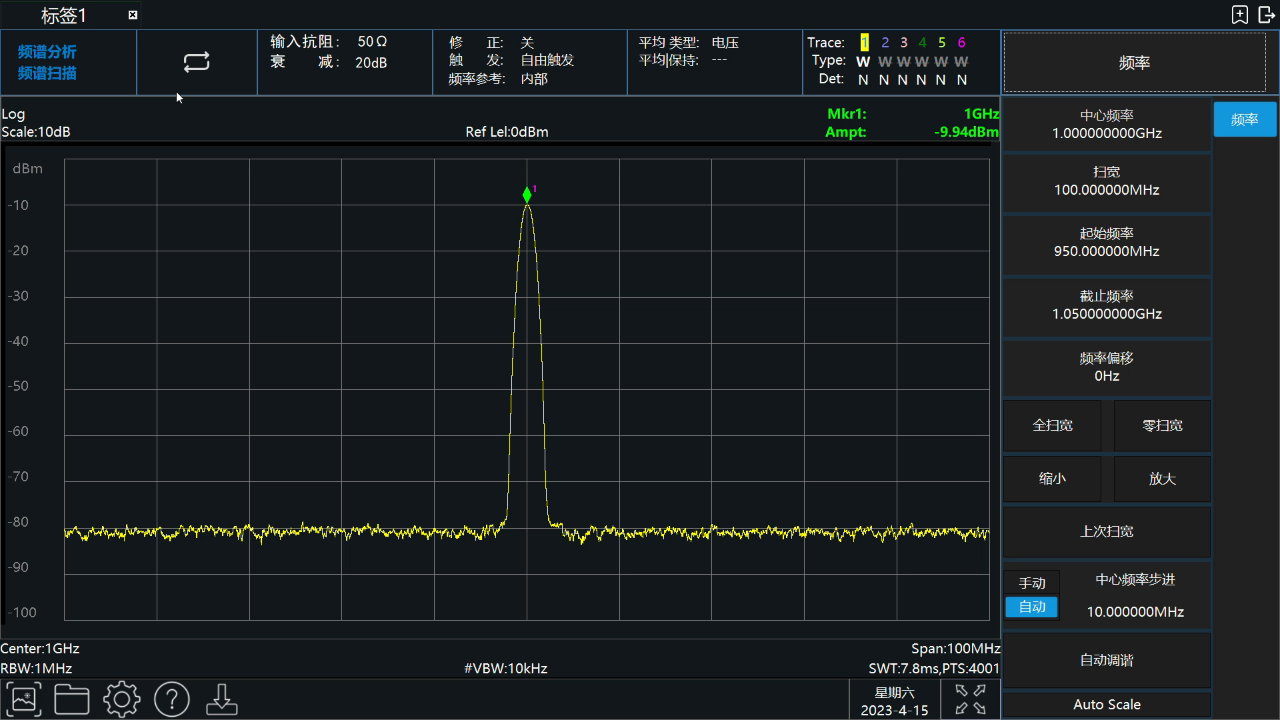The image size is (1280, 720).
Task: Click the 全扫宽 full span button
Action: point(1053,425)
